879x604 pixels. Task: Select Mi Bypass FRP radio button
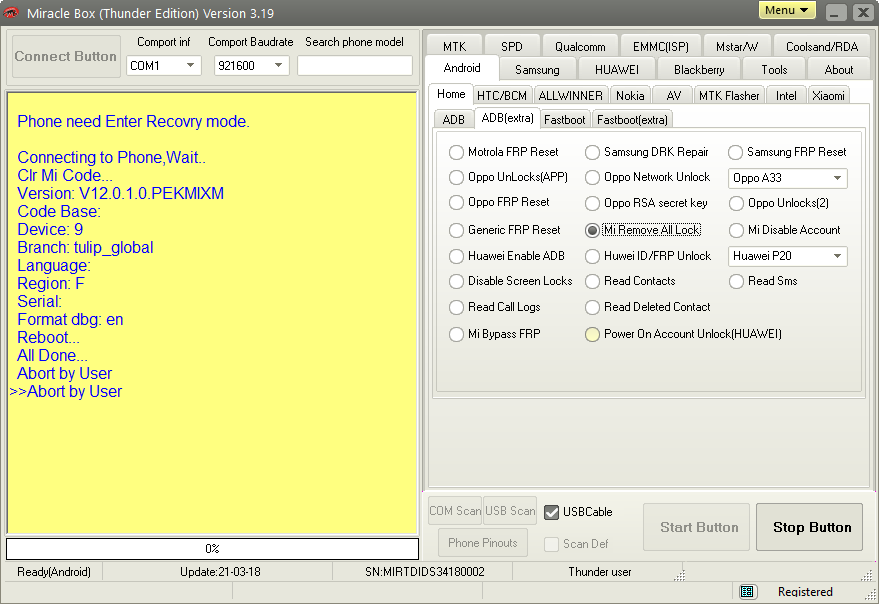[x=456, y=335]
